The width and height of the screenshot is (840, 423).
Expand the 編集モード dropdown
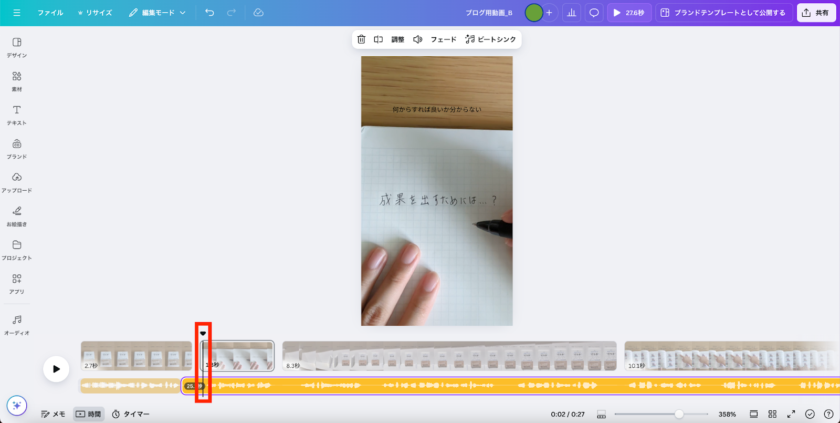pos(157,12)
